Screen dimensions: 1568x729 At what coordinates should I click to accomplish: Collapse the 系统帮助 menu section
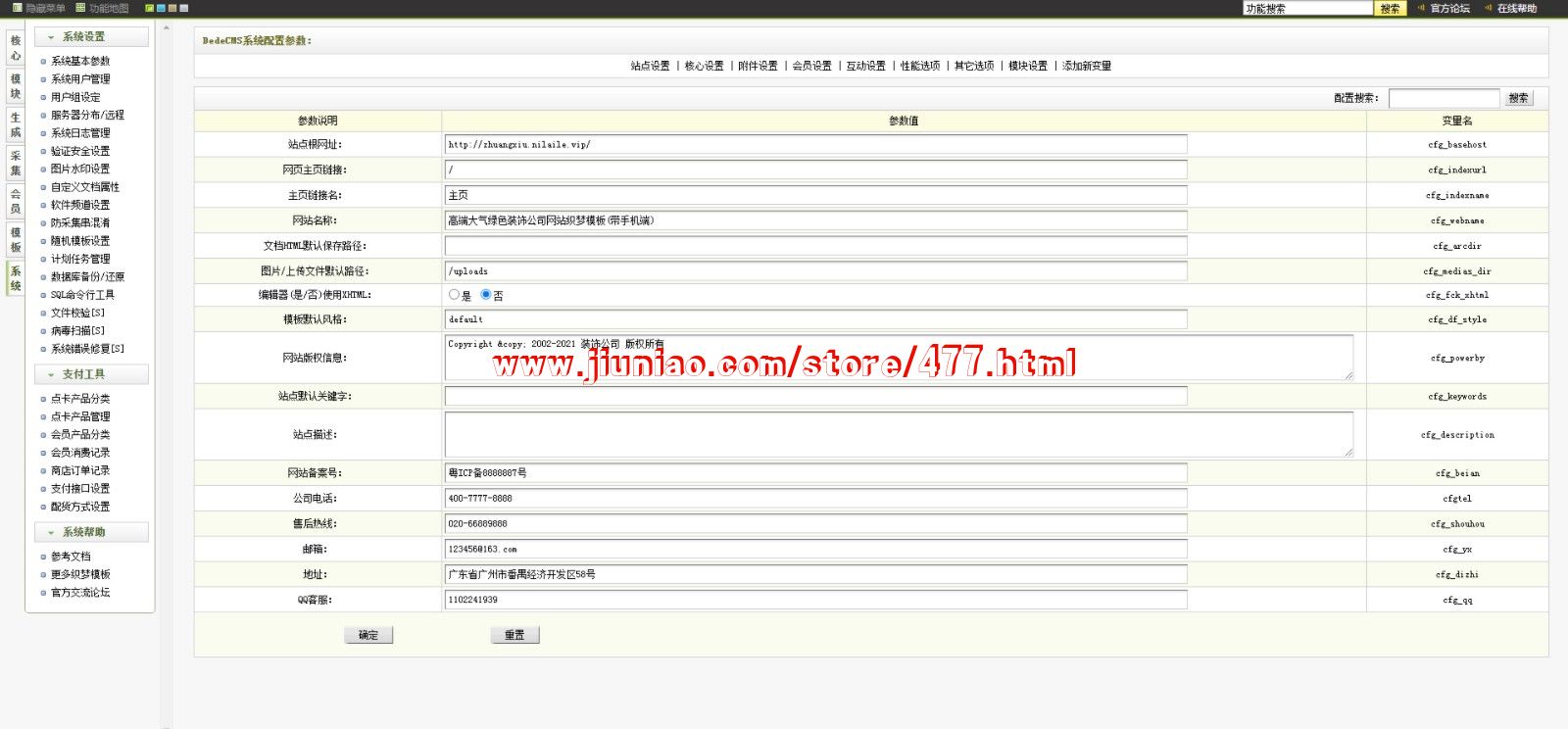(91, 532)
